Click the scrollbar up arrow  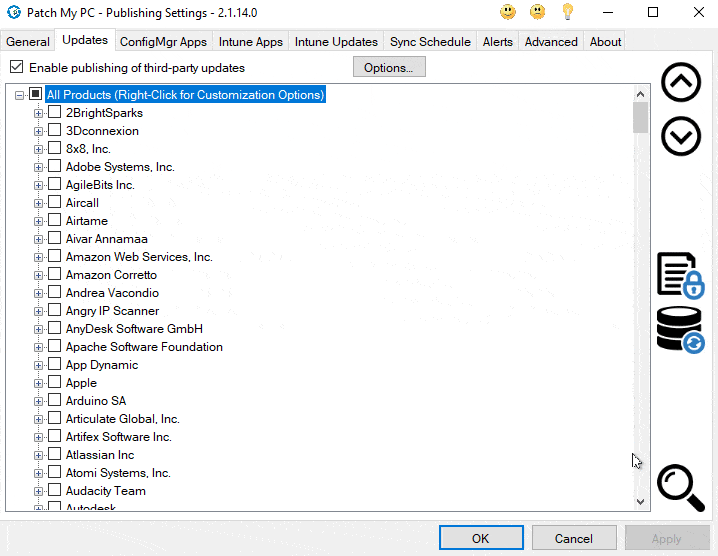pos(640,94)
